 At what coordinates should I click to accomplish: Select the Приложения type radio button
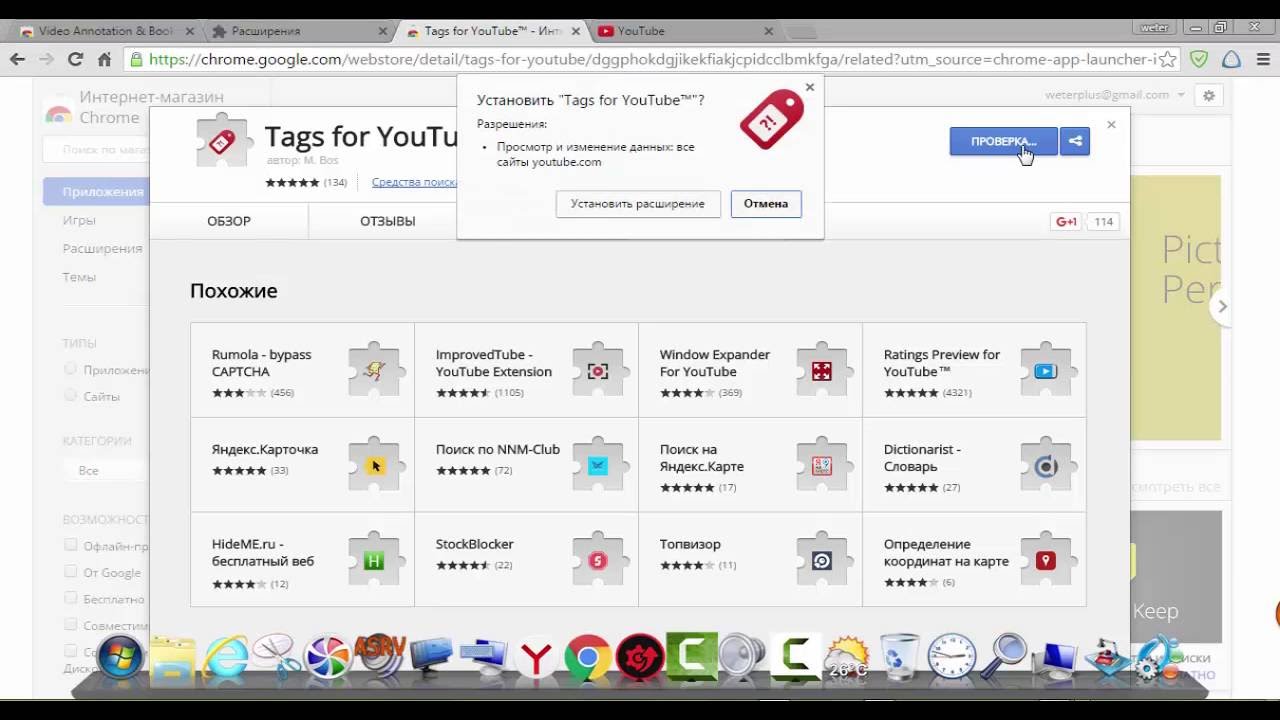click(x=71, y=369)
